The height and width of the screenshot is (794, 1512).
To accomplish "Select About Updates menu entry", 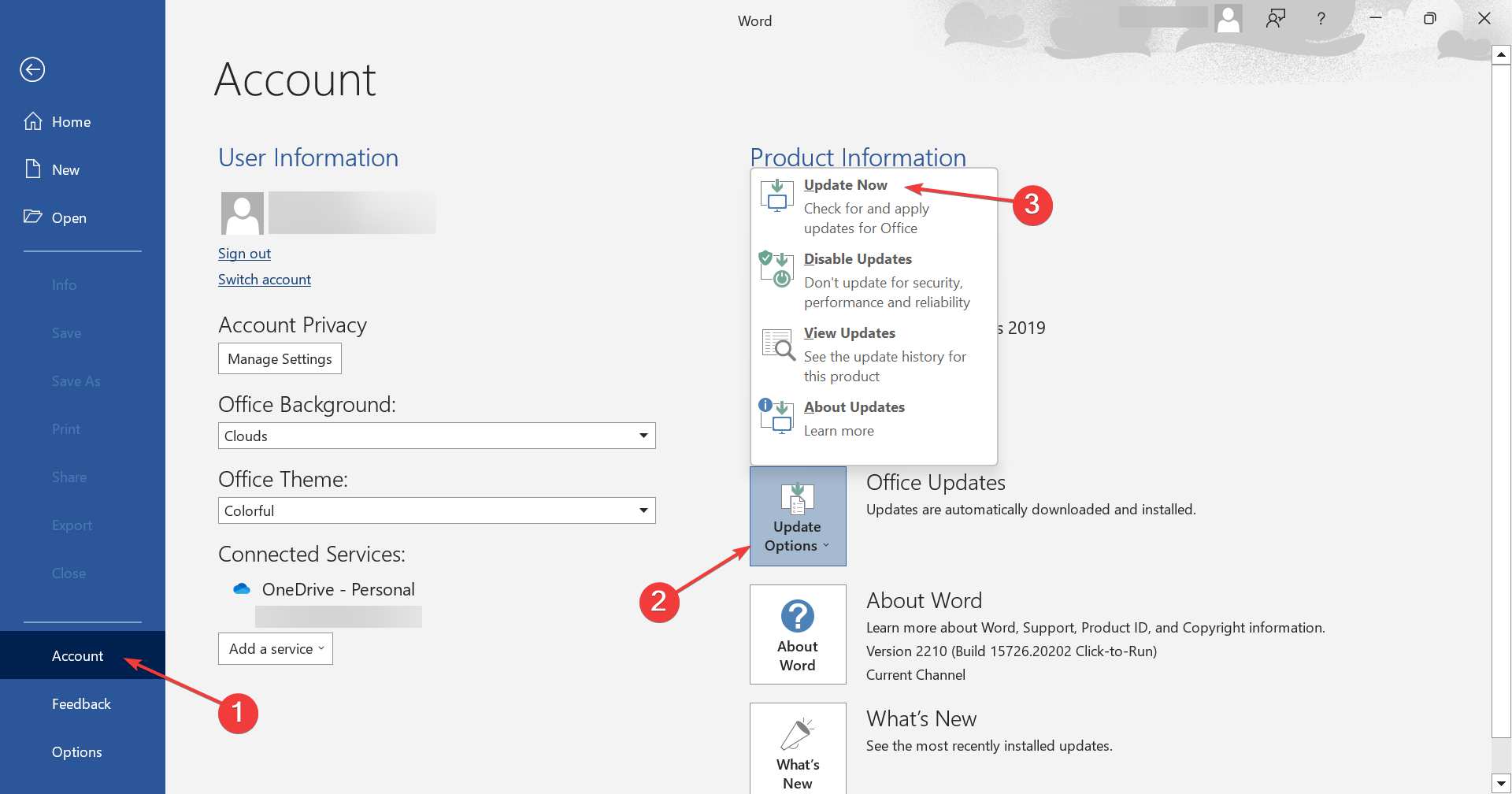I will click(874, 419).
